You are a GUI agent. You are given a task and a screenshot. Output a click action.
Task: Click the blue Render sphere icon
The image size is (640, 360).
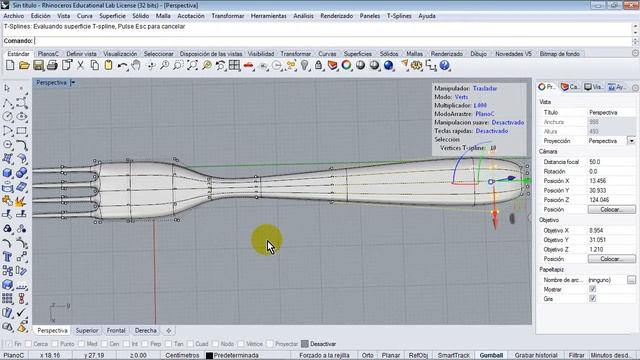click(389, 65)
